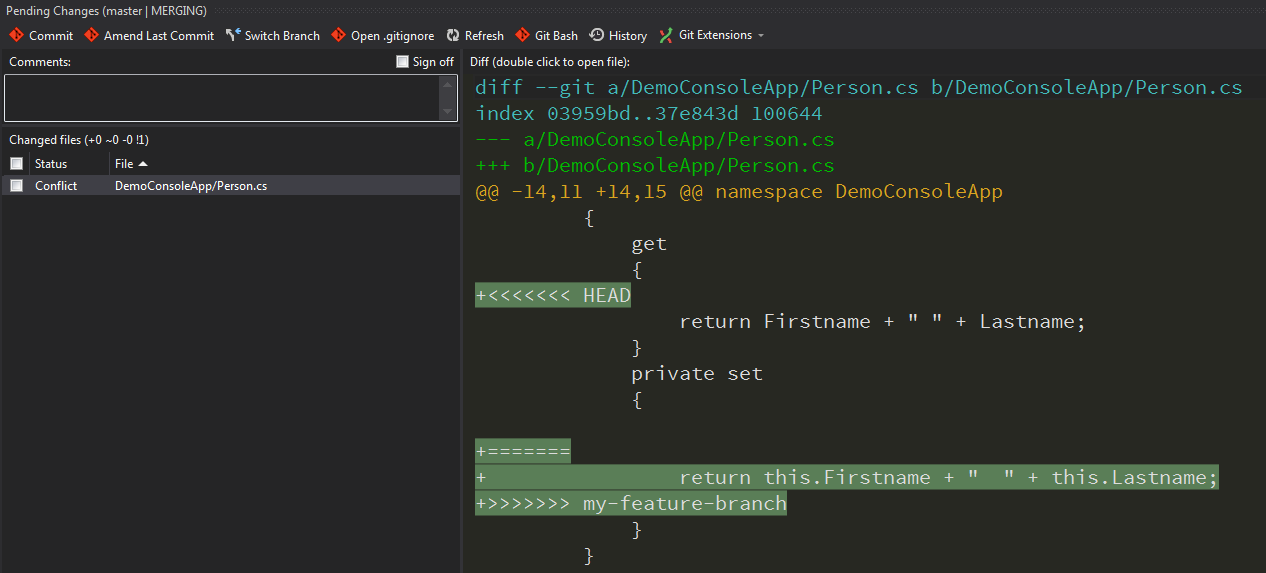
Task: Launch Git Bash from toolbar icon
Action: click(523, 35)
